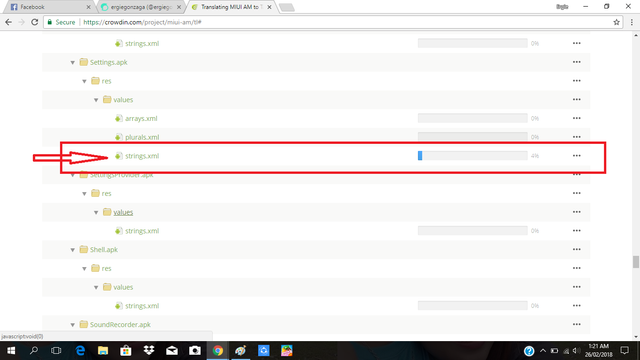
Task: Open Dropbox from the taskbar
Action: tap(149, 351)
